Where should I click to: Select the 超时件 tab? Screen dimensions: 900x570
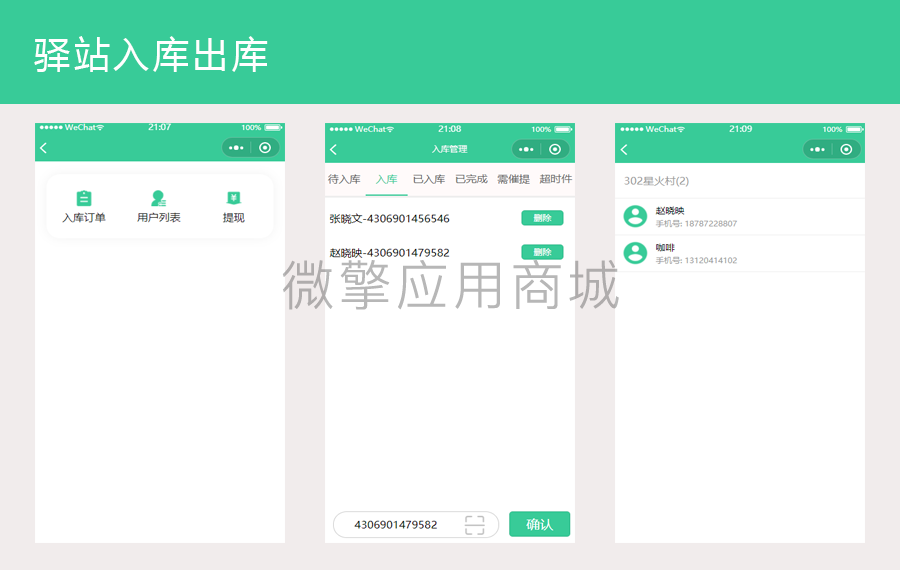point(556,179)
